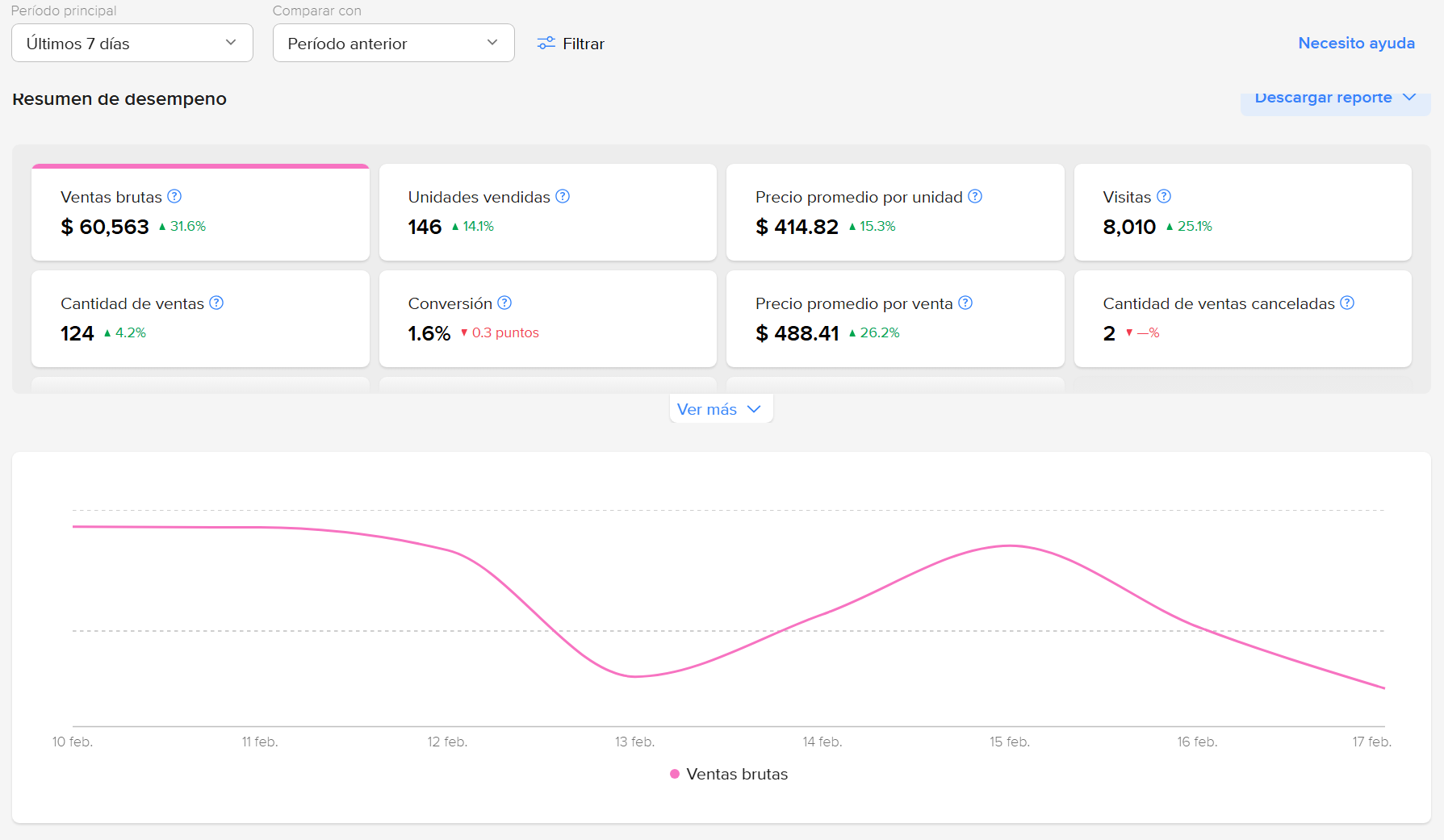1444x840 pixels.
Task: Open help for Precio promedio por venta
Action: pyautogui.click(x=965, y=303)
